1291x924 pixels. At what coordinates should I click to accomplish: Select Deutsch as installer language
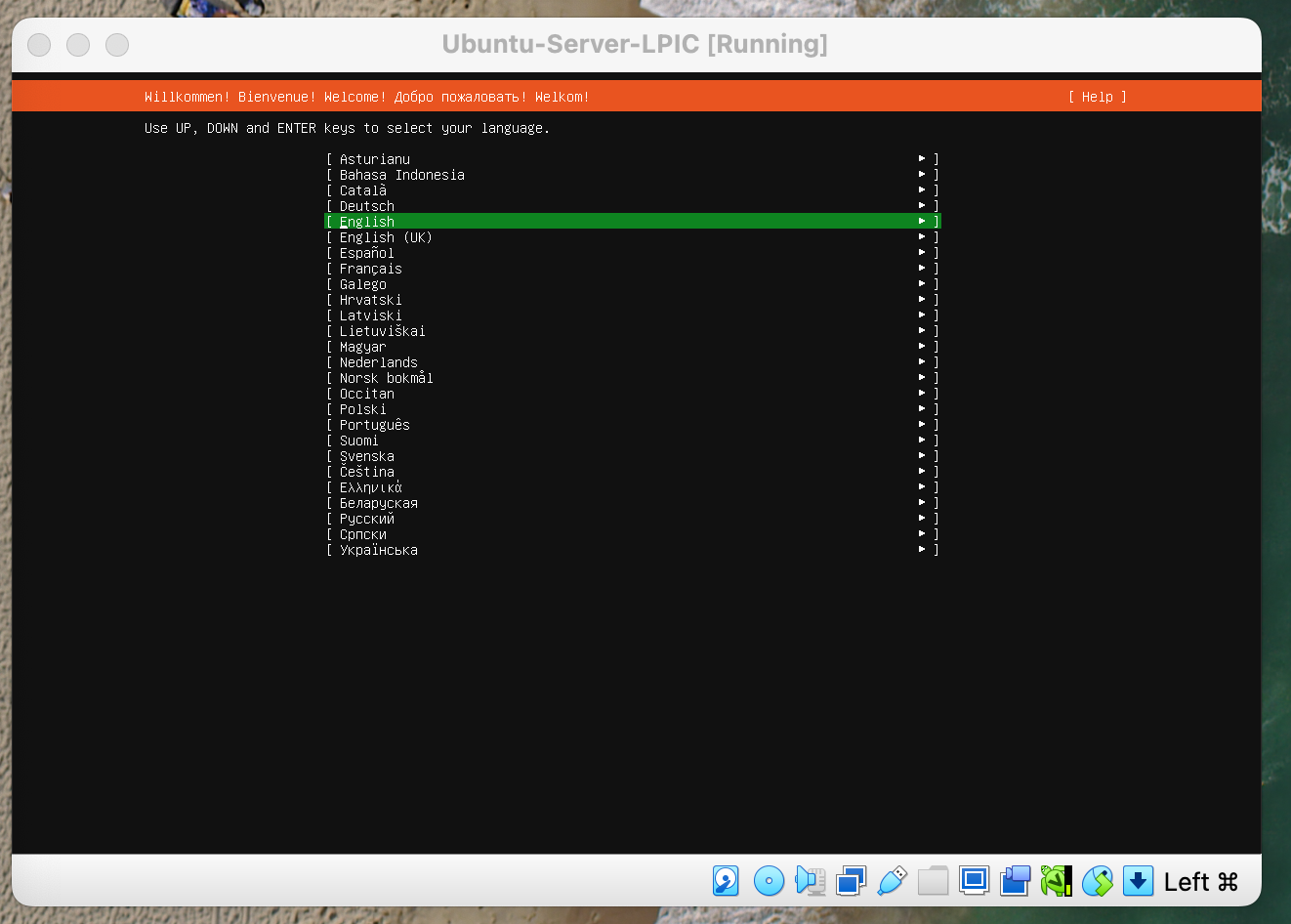tap(633, 206)
